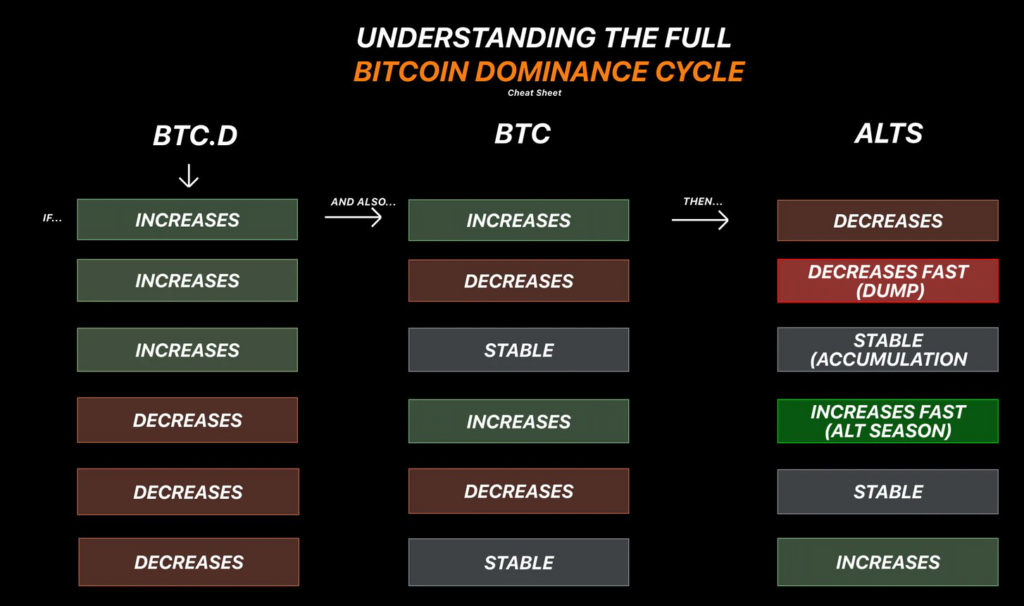Screen dimensions: 1024x606
Task: Click the INCREASES FAST (ALT SEASON) box
Action: tap(888, 421)
